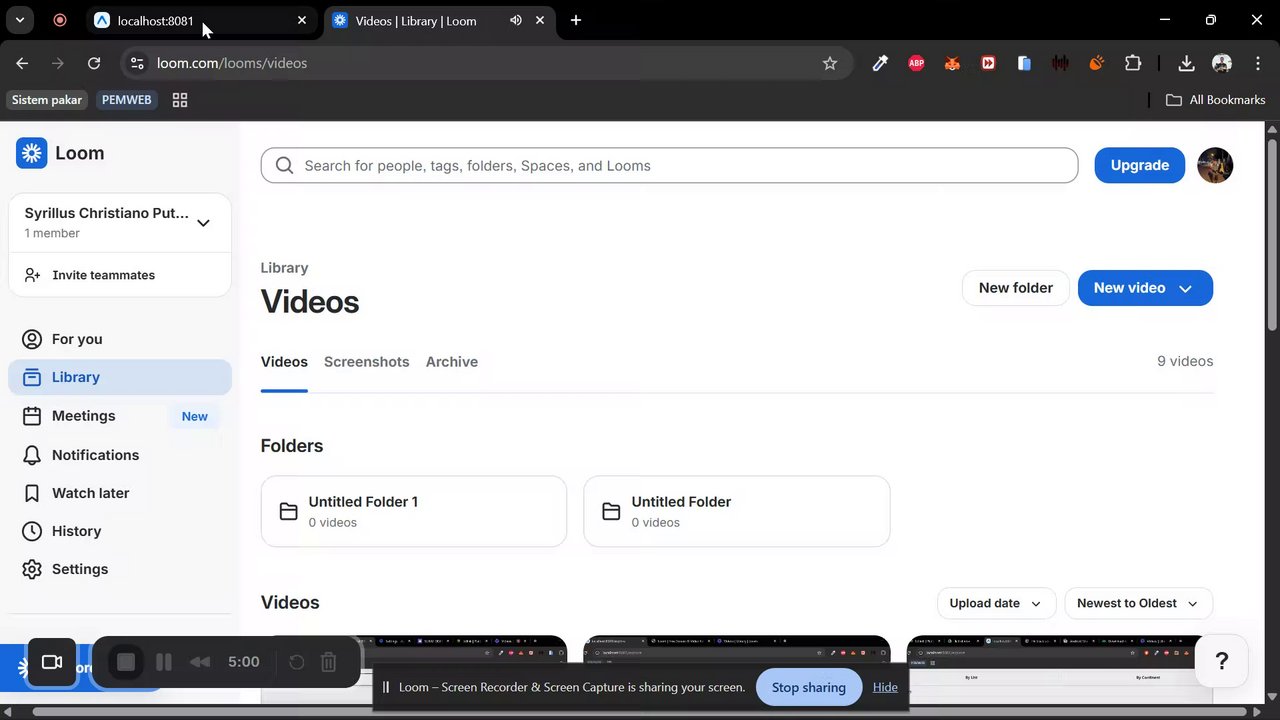Click the camera icon on recorder control

[x=52, y=662]
